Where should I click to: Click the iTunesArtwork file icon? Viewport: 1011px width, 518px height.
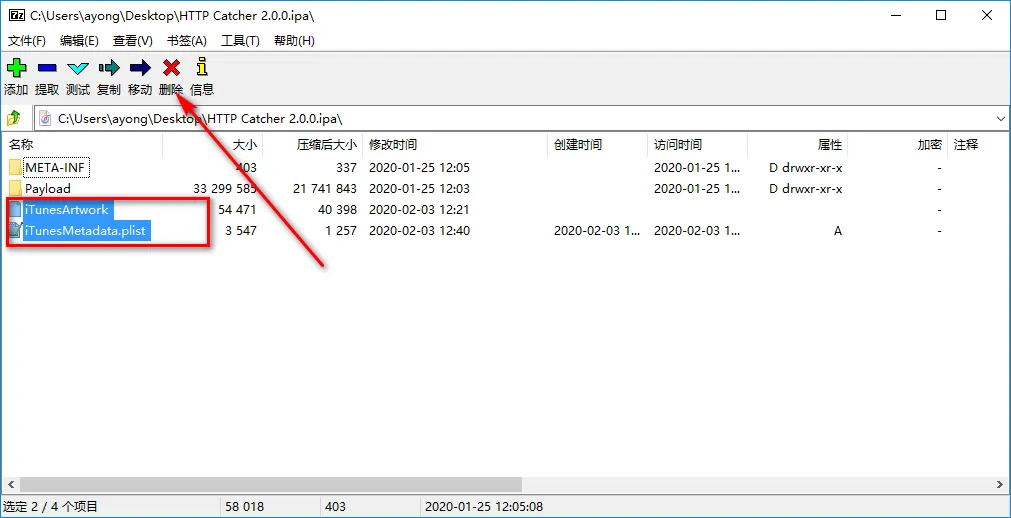point(15,210)
